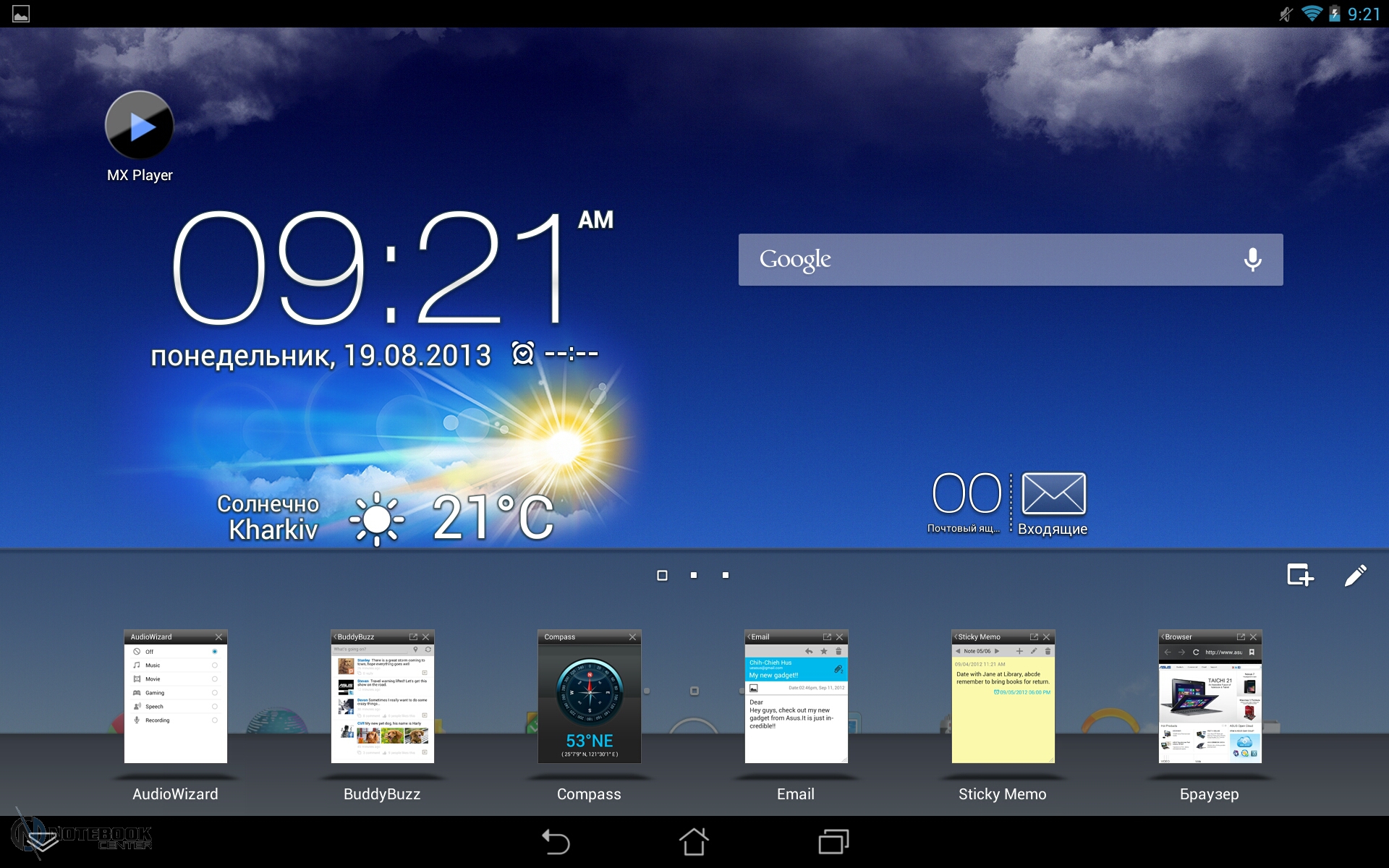The height and width of the screenshot is (868, 1389).
Task: Launch the BuddyBuzz floating app
Action: (382, 697)
